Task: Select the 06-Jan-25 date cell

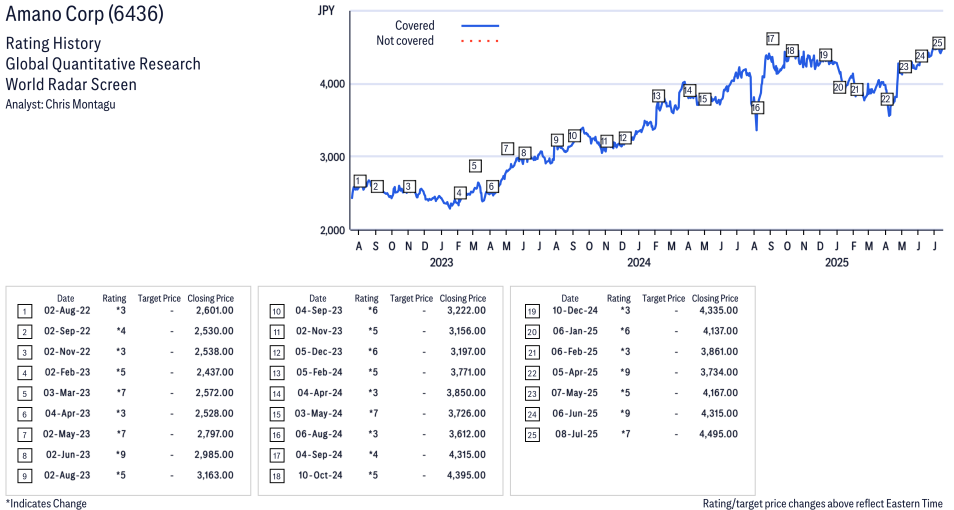Action: coord(575,331)
